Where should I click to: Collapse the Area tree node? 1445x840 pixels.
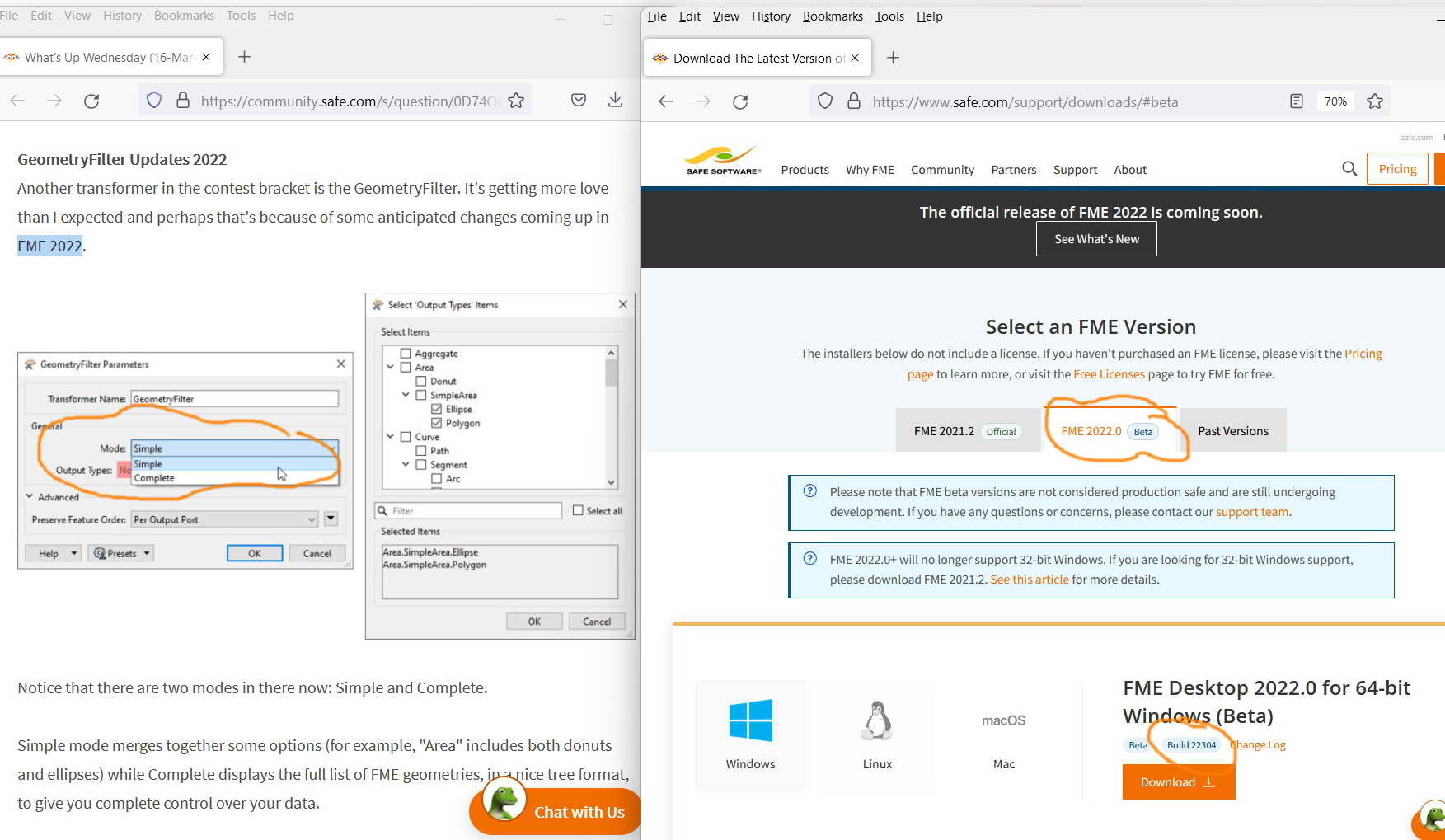pos(391,368)
